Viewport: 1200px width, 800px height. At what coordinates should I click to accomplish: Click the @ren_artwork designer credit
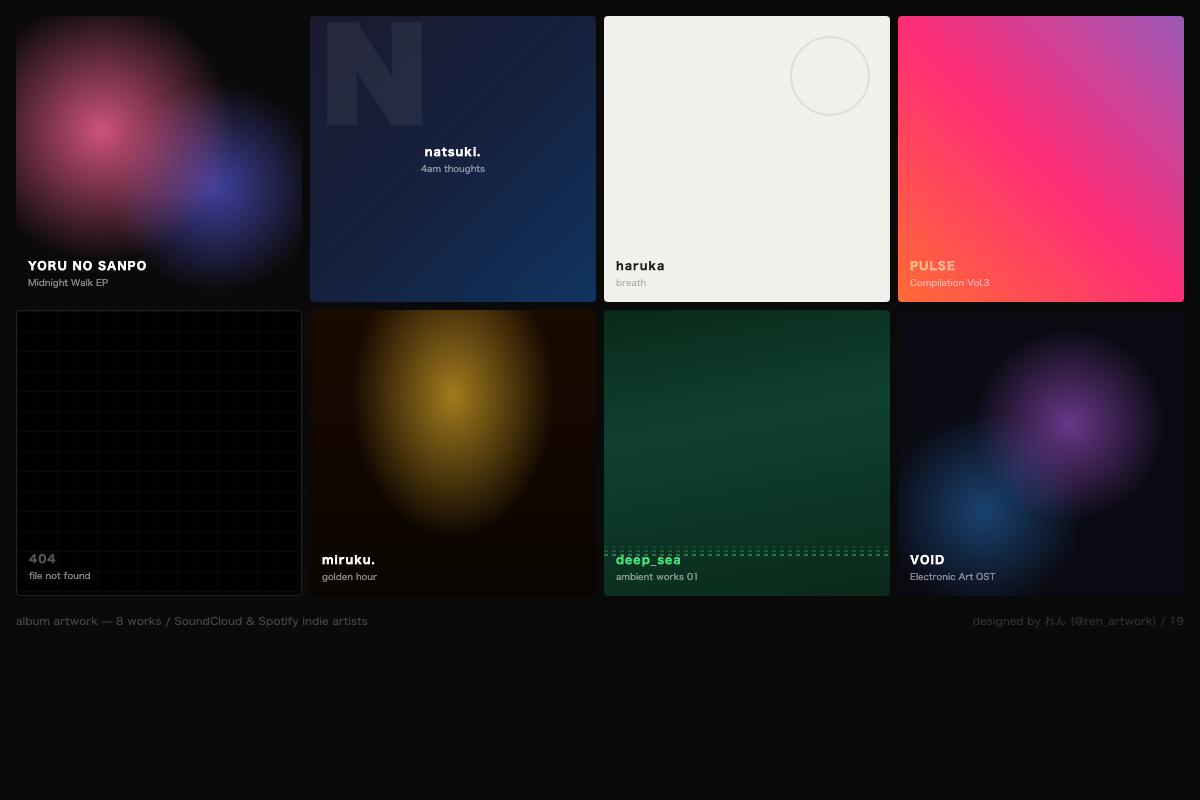[x=1113, y=621]
